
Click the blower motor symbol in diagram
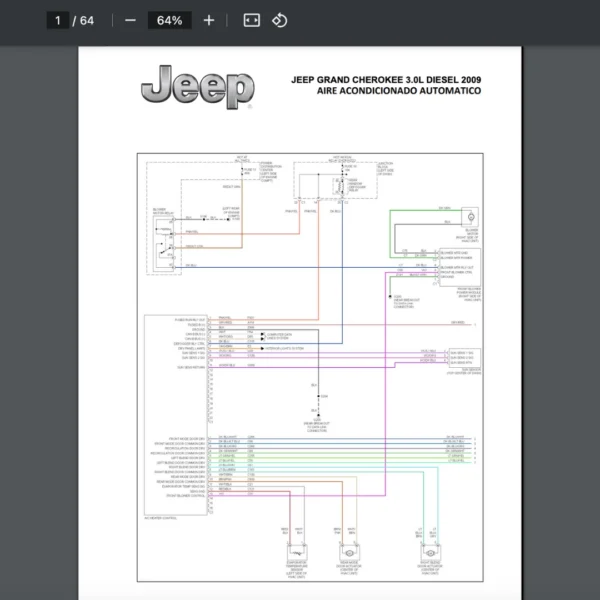(468, 217)
